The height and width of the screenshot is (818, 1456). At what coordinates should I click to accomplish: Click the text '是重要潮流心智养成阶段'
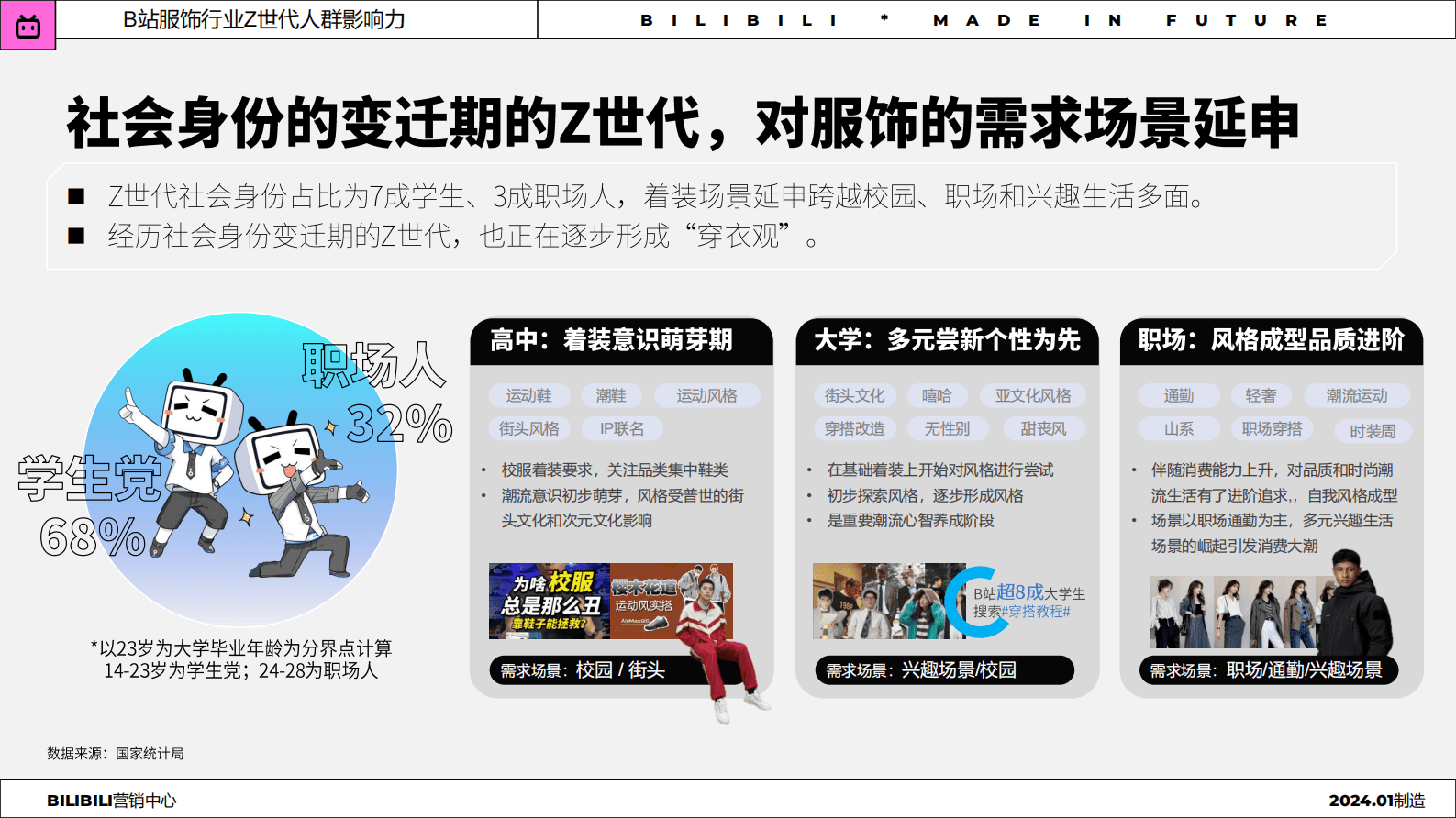tap(910, 520)
